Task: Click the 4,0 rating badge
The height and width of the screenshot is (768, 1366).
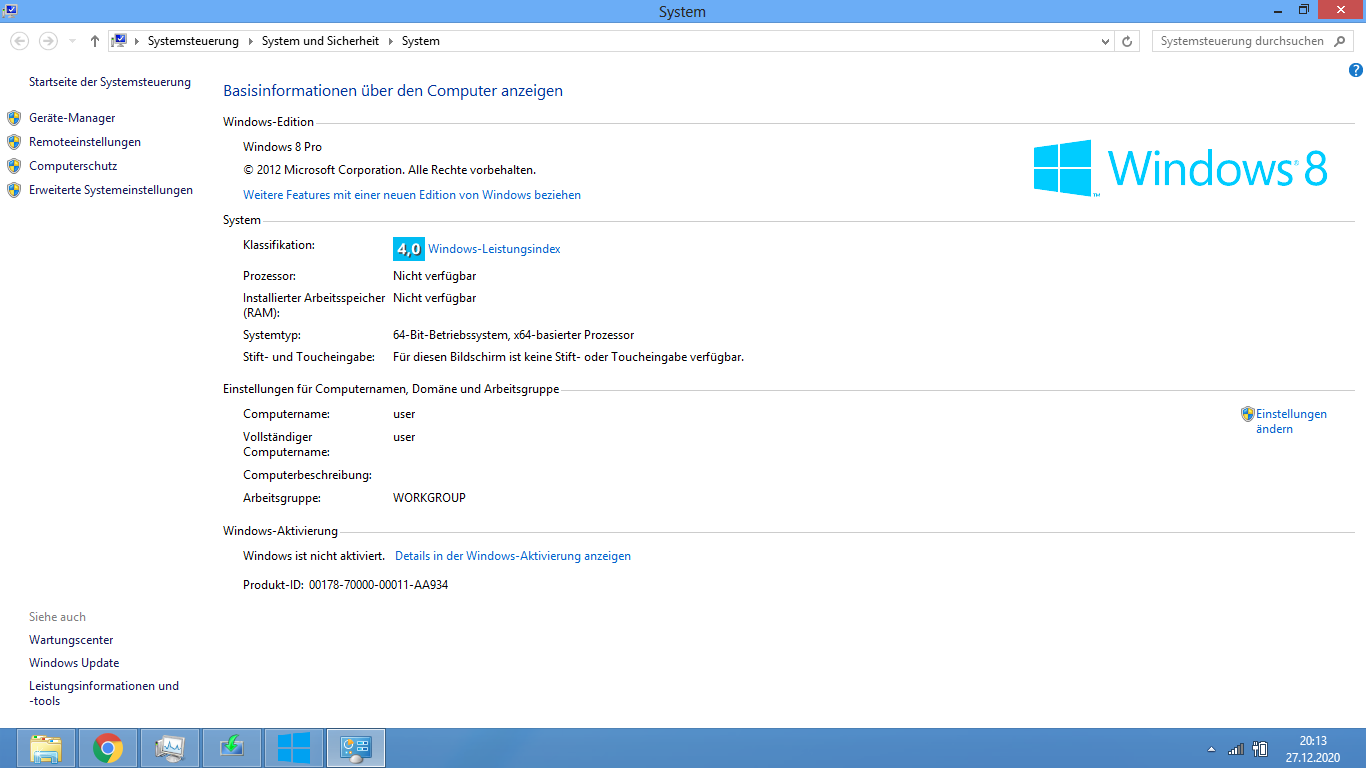Action: [409, 249]
